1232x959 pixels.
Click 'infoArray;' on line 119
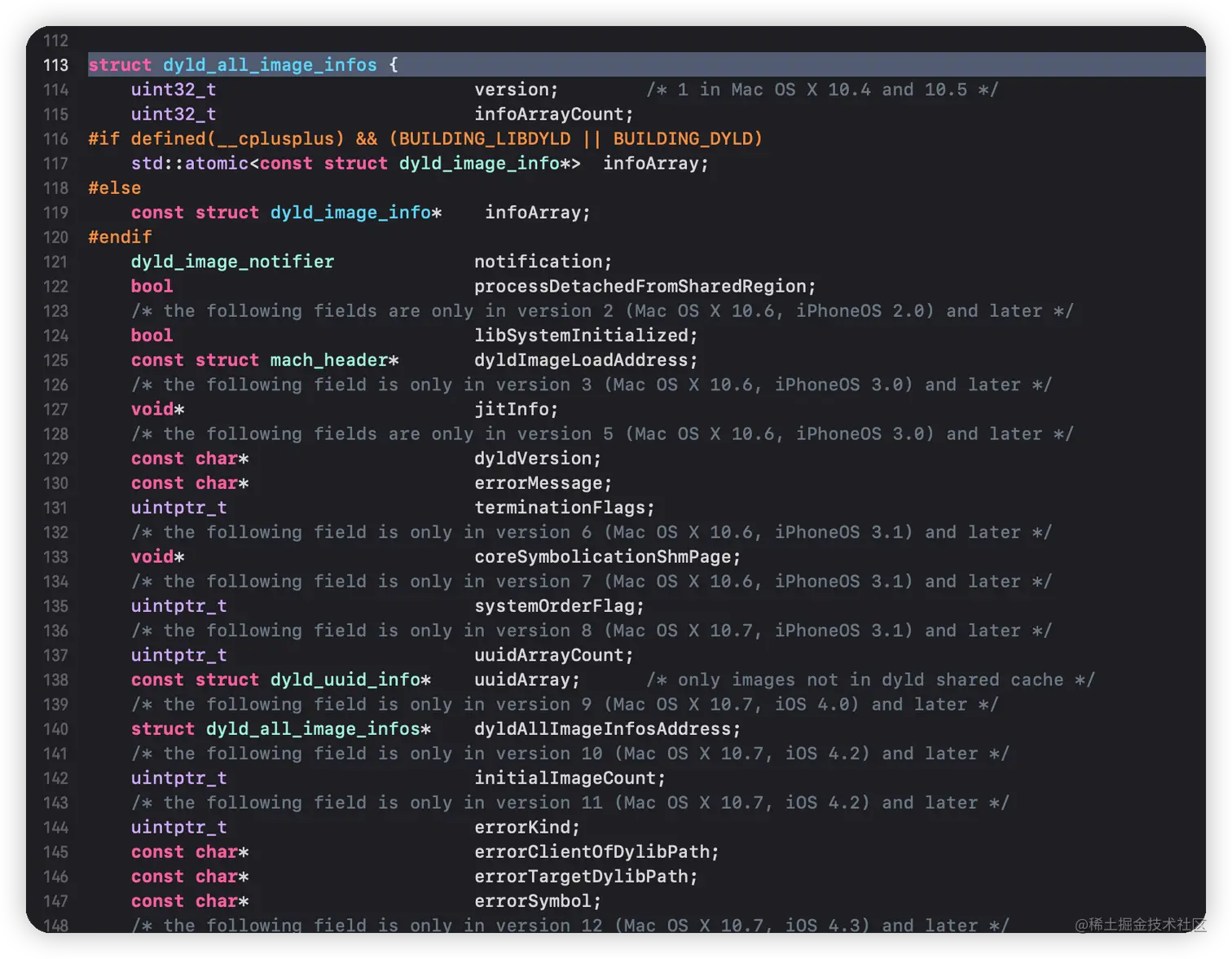pyautogui.click(x=538, y=213)
